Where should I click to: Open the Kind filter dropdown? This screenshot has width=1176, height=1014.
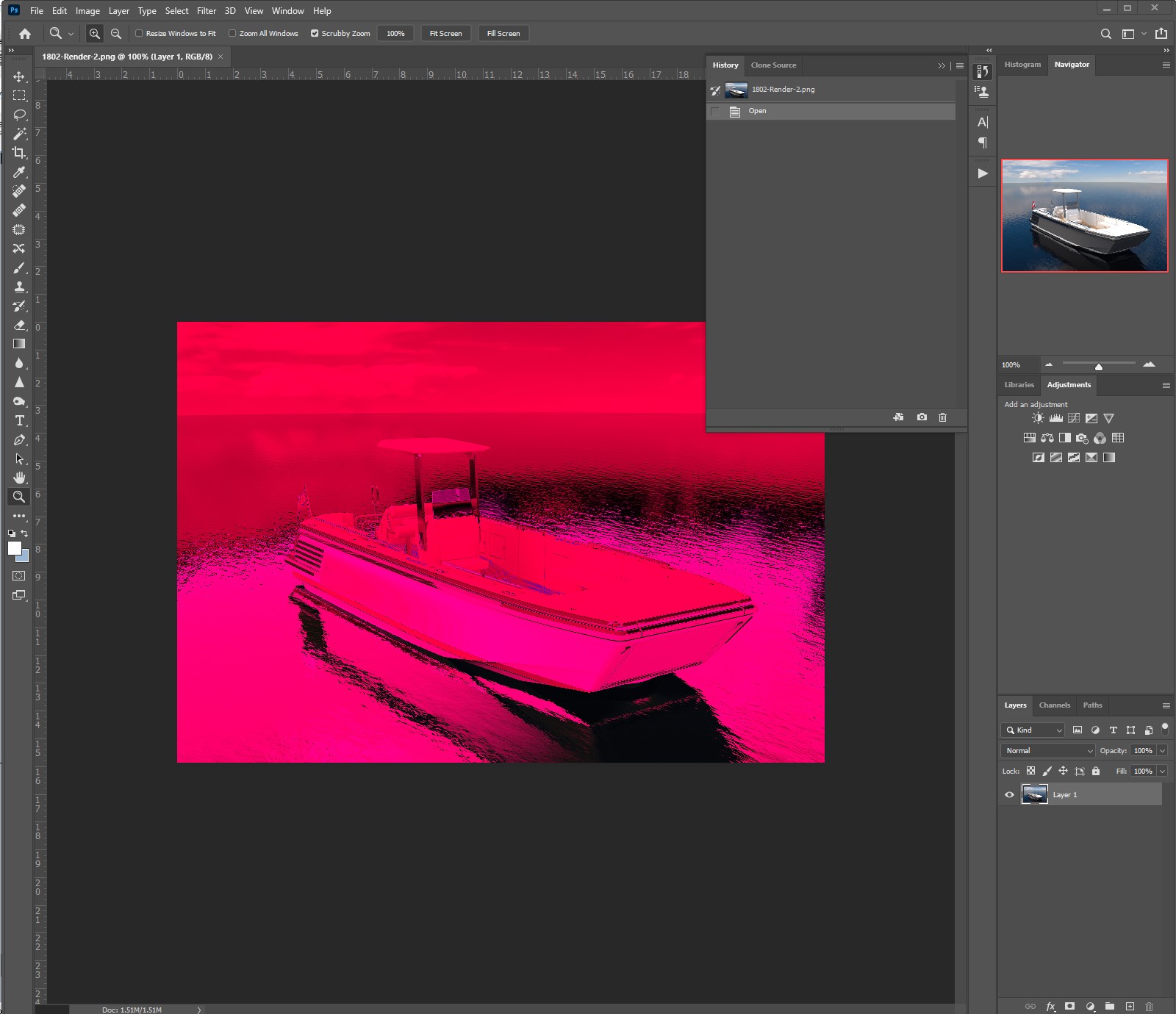1033,730
